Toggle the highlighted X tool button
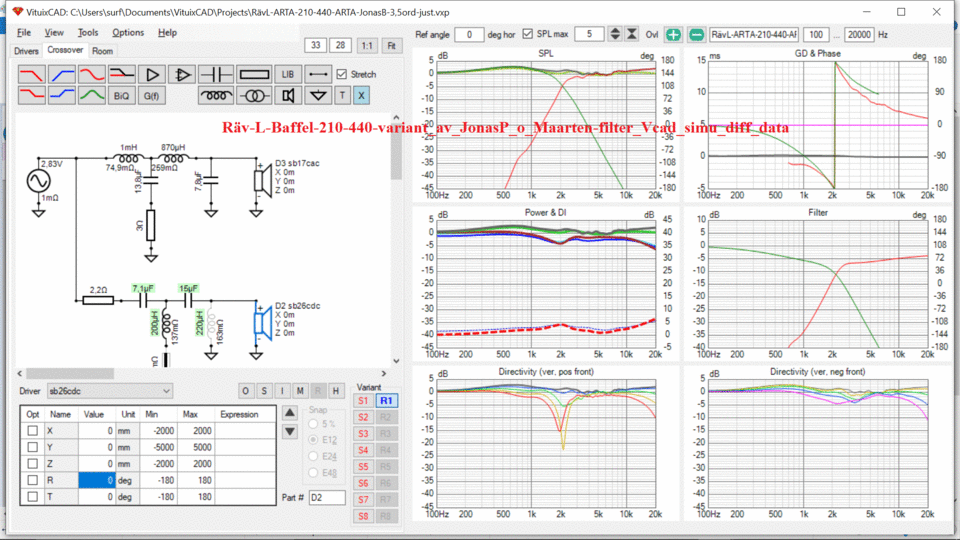Screen dimensions: 960x540 (x=361, y=96)
